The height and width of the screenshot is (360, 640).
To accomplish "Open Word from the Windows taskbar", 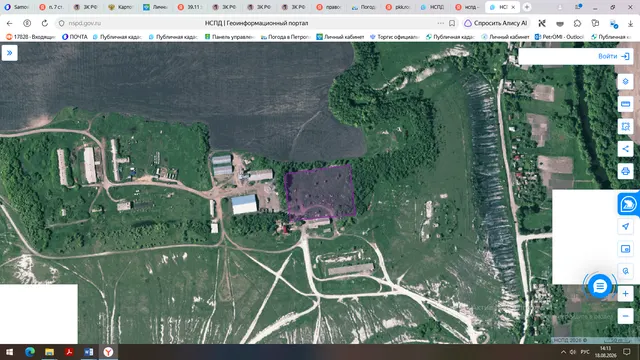I will (89, 352).
